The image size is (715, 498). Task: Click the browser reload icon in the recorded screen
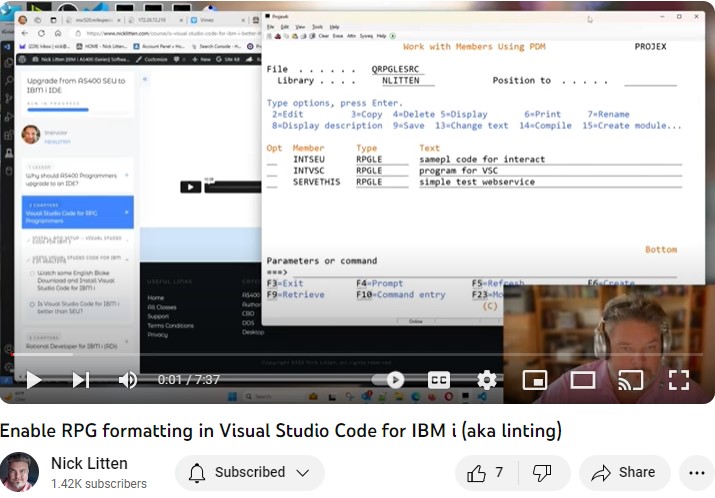point(41,33)
